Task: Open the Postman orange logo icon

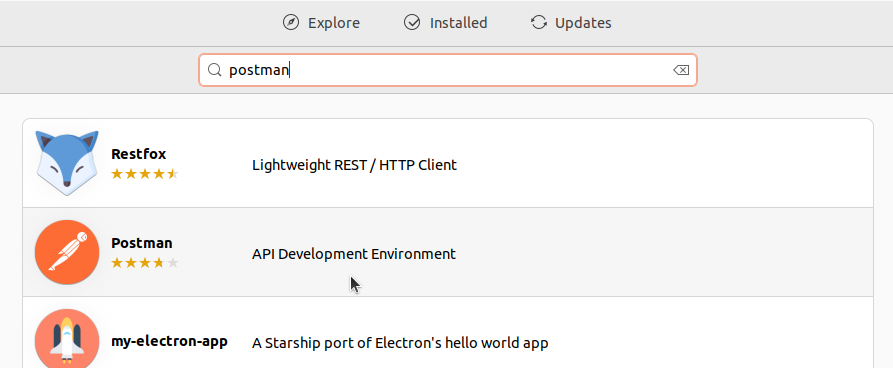Action: point(67,252)
